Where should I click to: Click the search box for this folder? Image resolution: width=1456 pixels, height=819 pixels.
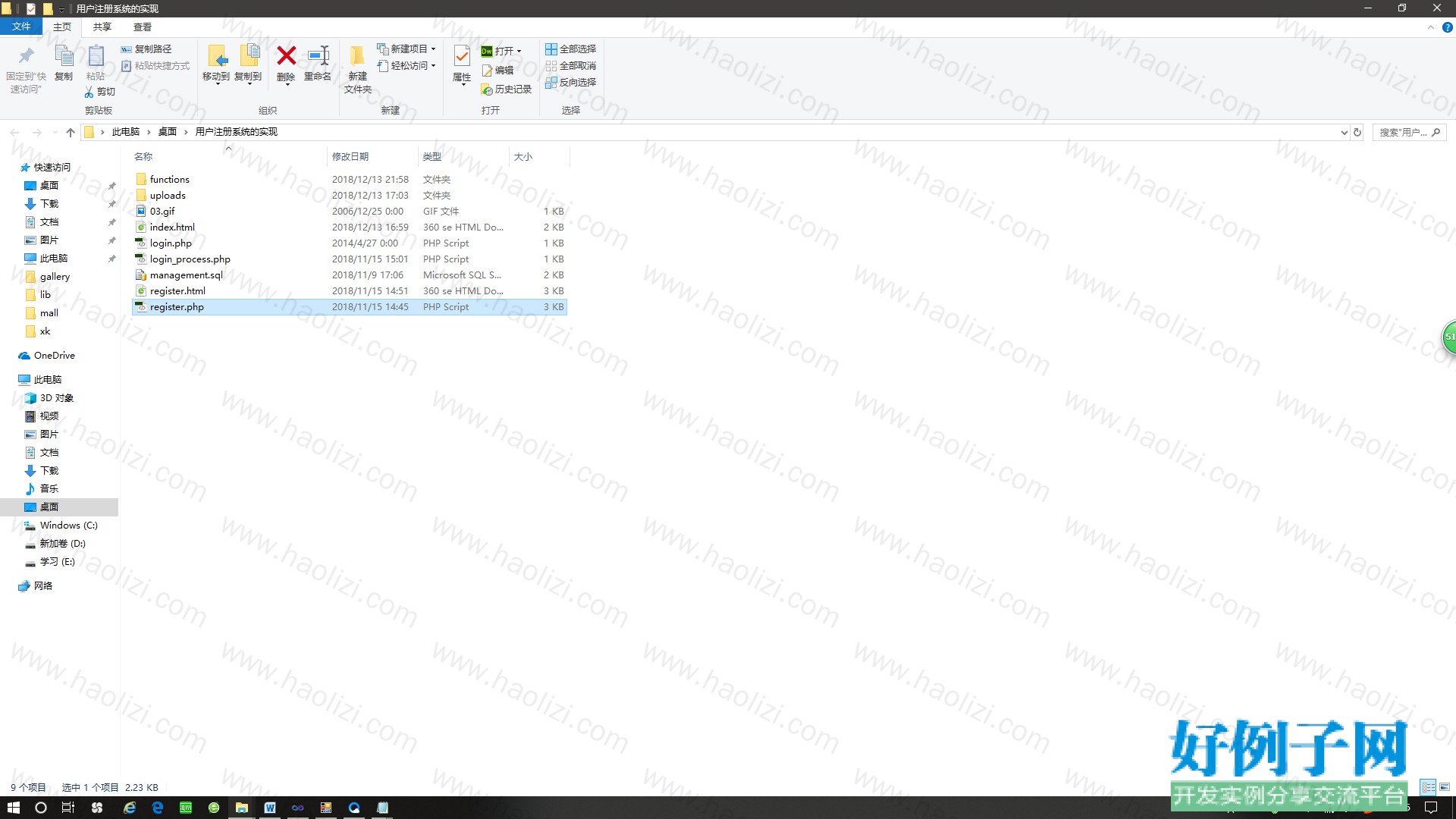coord(1410,132)
